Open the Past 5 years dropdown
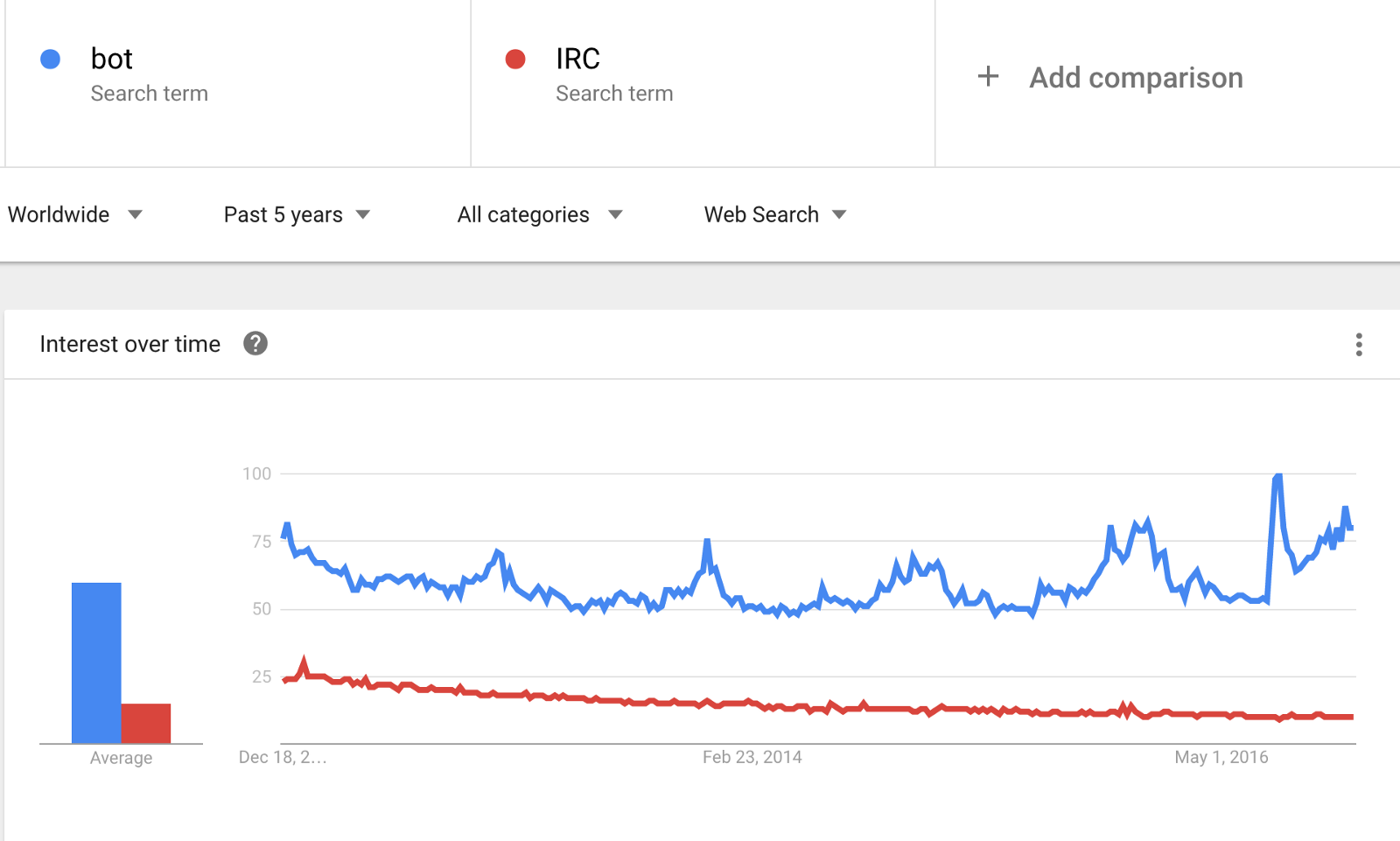This screenshot has height=841, width=1400. [297, 214]
